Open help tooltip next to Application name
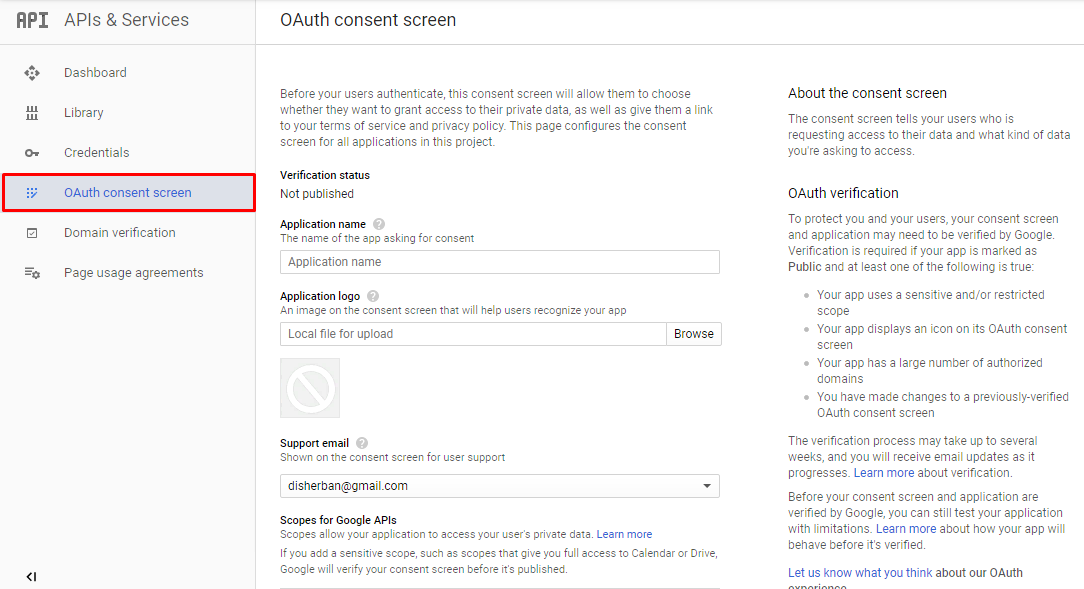 tap(379, 224)
